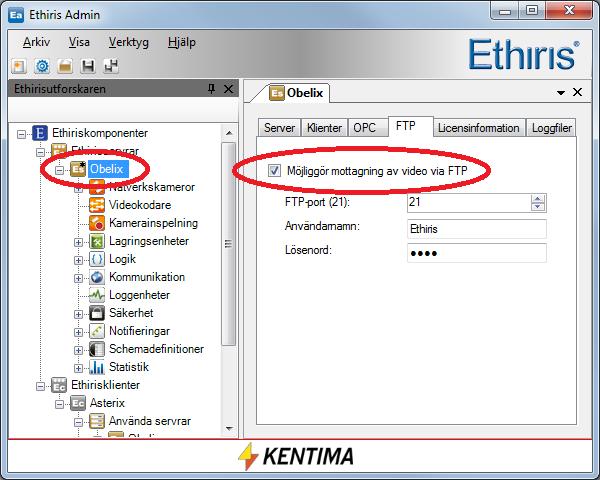The width and height of the screenshot is (600, 480).
Task: Collapse the Obelix server node
Action: pos(59,170)
